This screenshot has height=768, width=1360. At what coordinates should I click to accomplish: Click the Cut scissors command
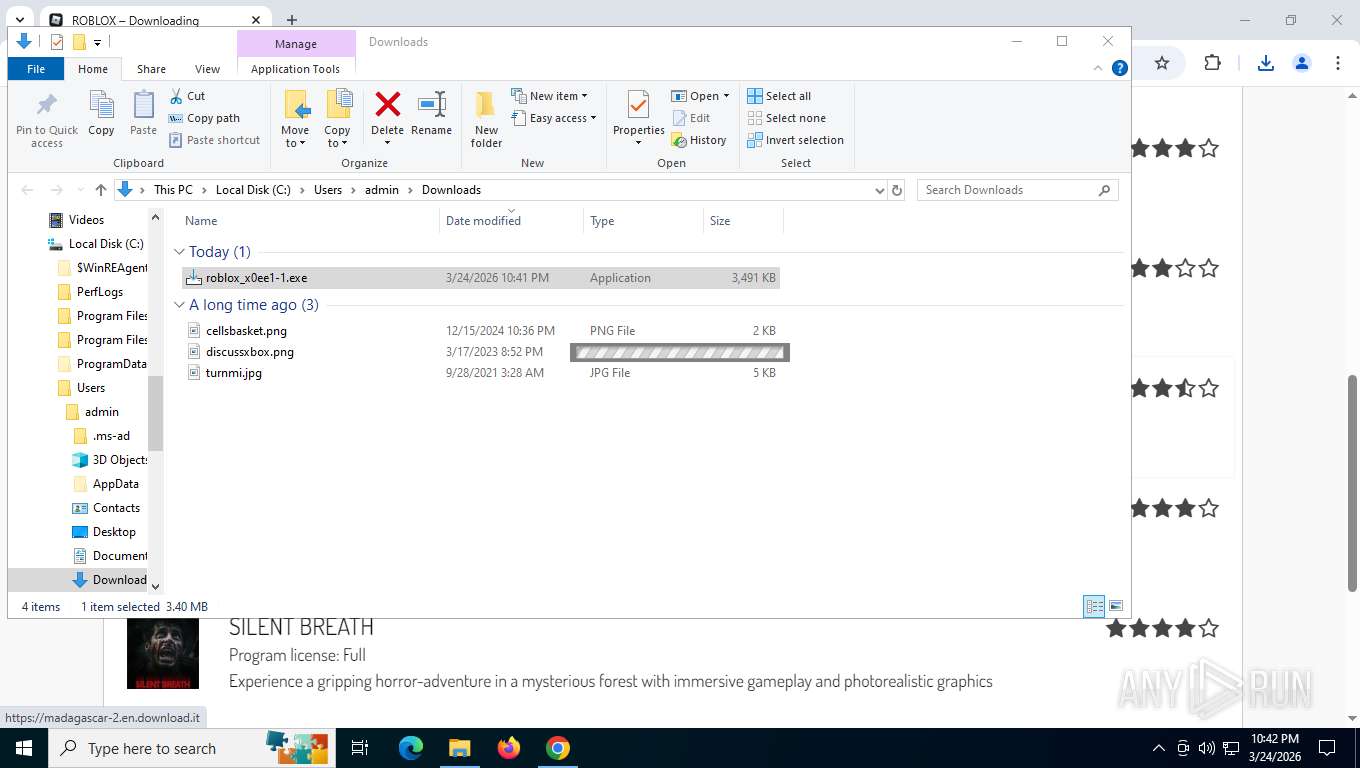click(x=187, y=96)
